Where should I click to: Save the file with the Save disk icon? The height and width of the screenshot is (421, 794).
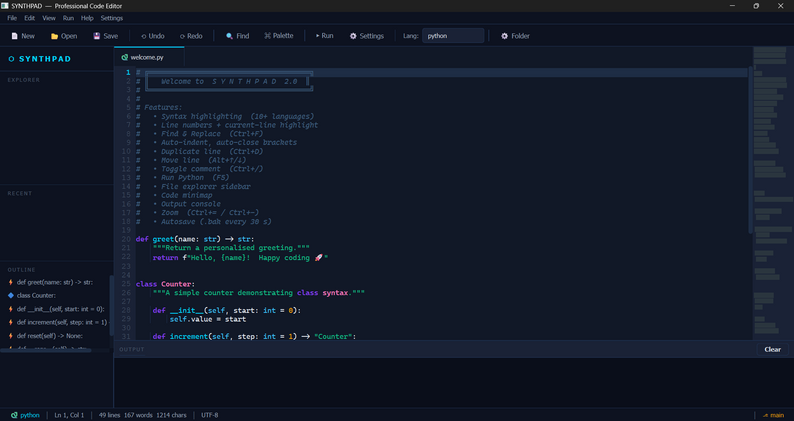pos(105,36)
